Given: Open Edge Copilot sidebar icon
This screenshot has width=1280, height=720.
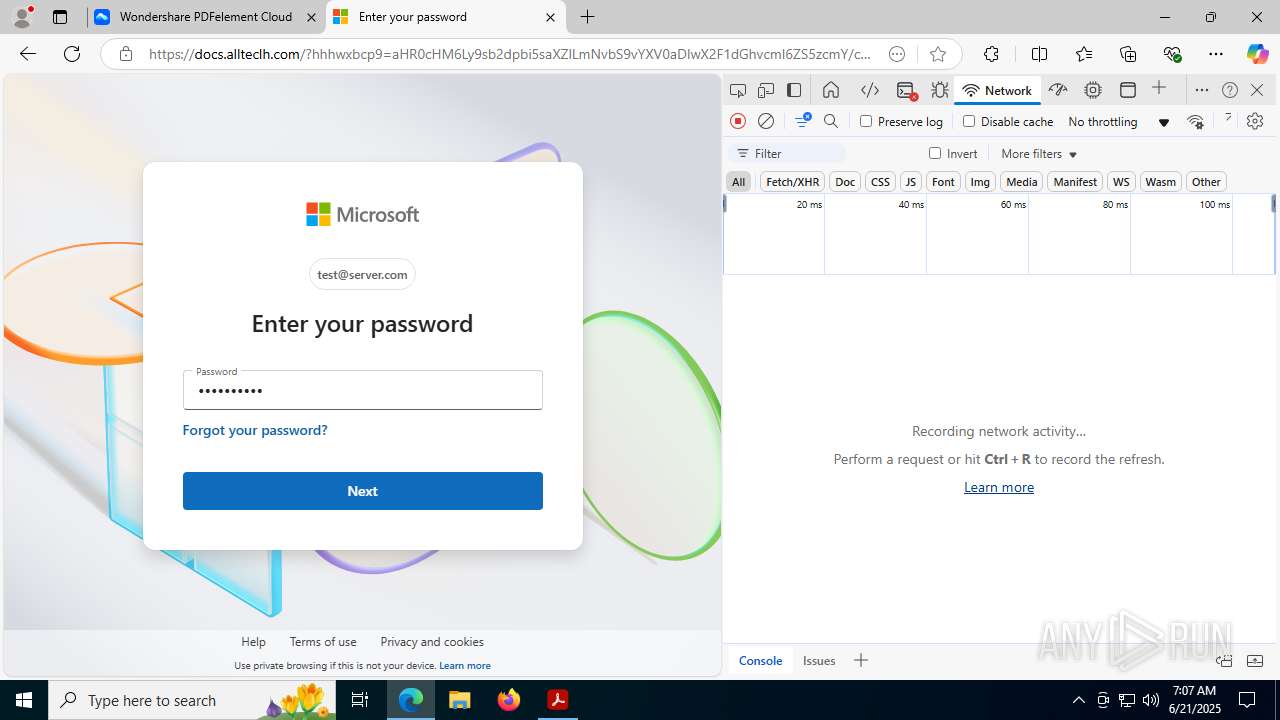Looking at the screenshot, I should tap(1257, 54).
